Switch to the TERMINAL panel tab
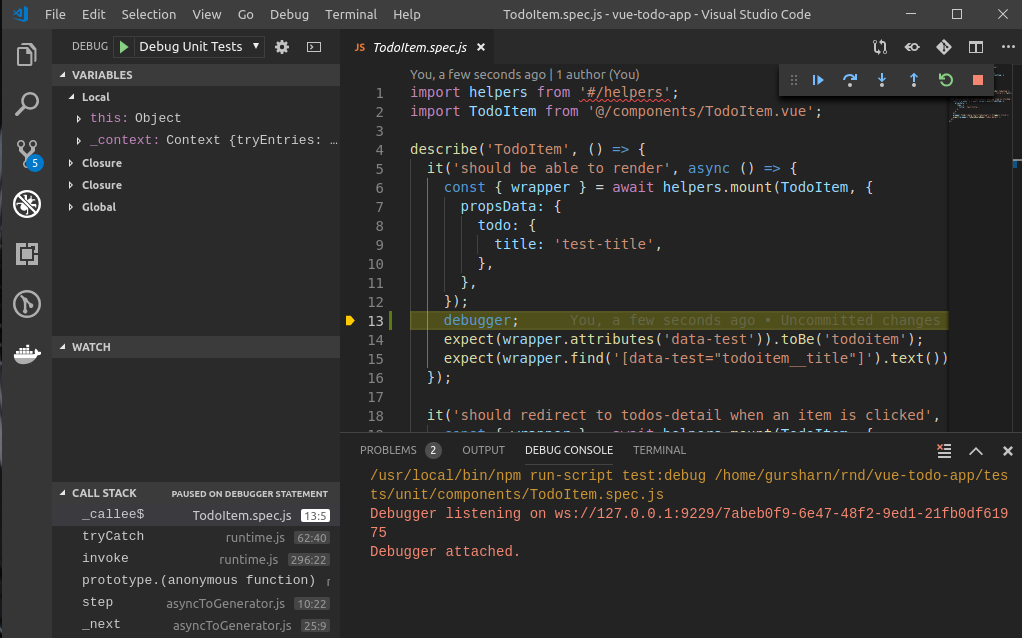The width and height of the screenshot is (1022, 638). 659,450
